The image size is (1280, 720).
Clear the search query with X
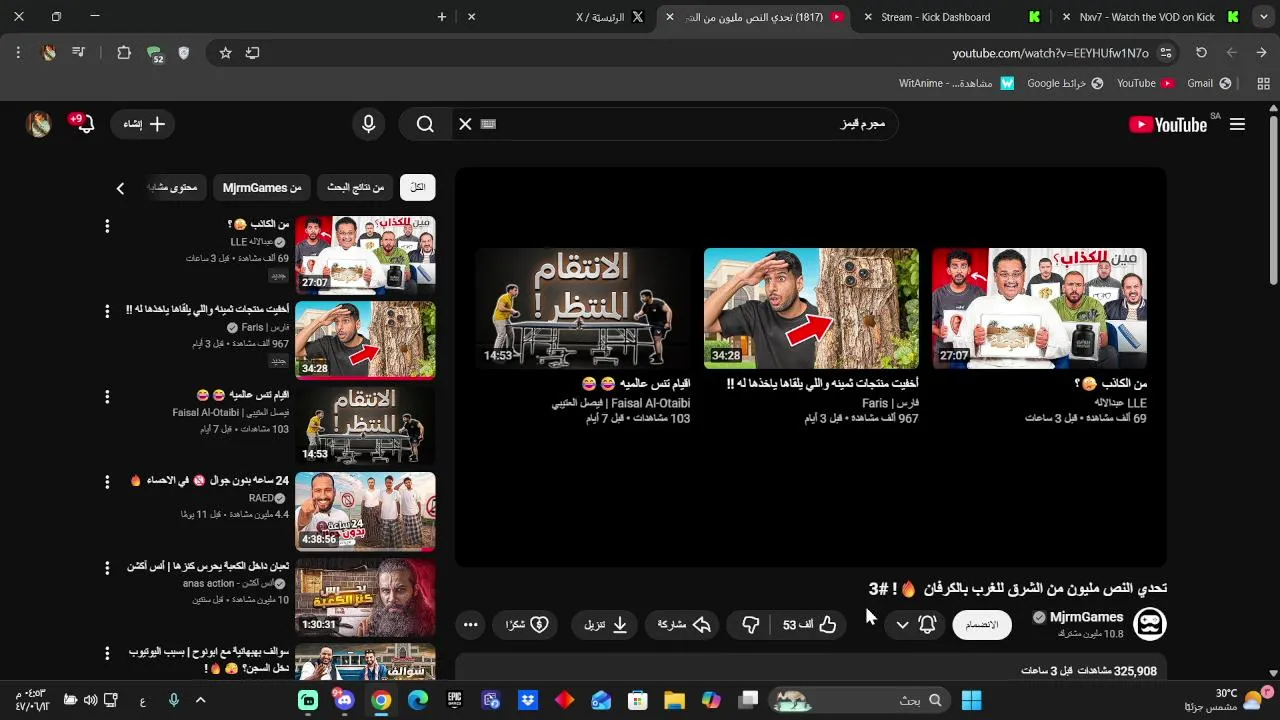click(465, 124)
